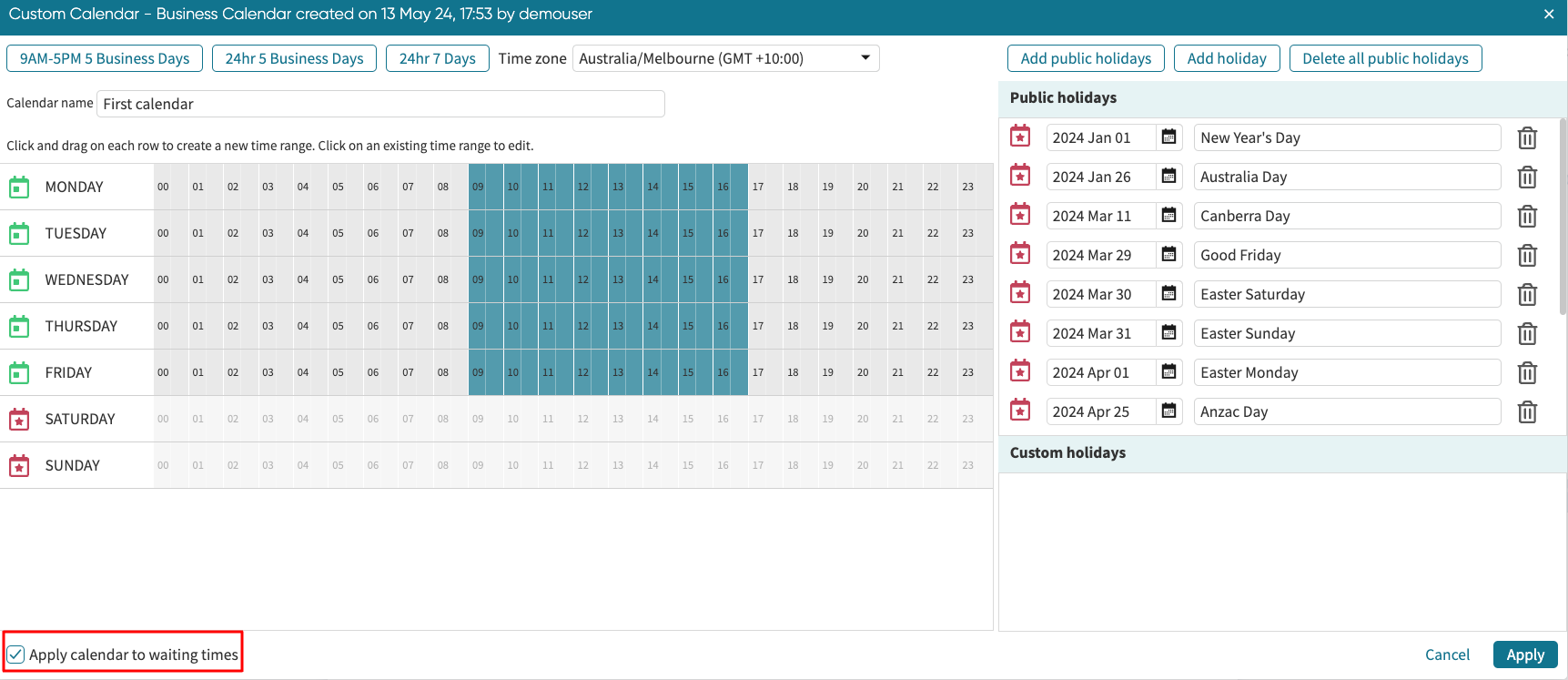
Task: Delete the New Year's Day holiday
Action: point(1527,138)
